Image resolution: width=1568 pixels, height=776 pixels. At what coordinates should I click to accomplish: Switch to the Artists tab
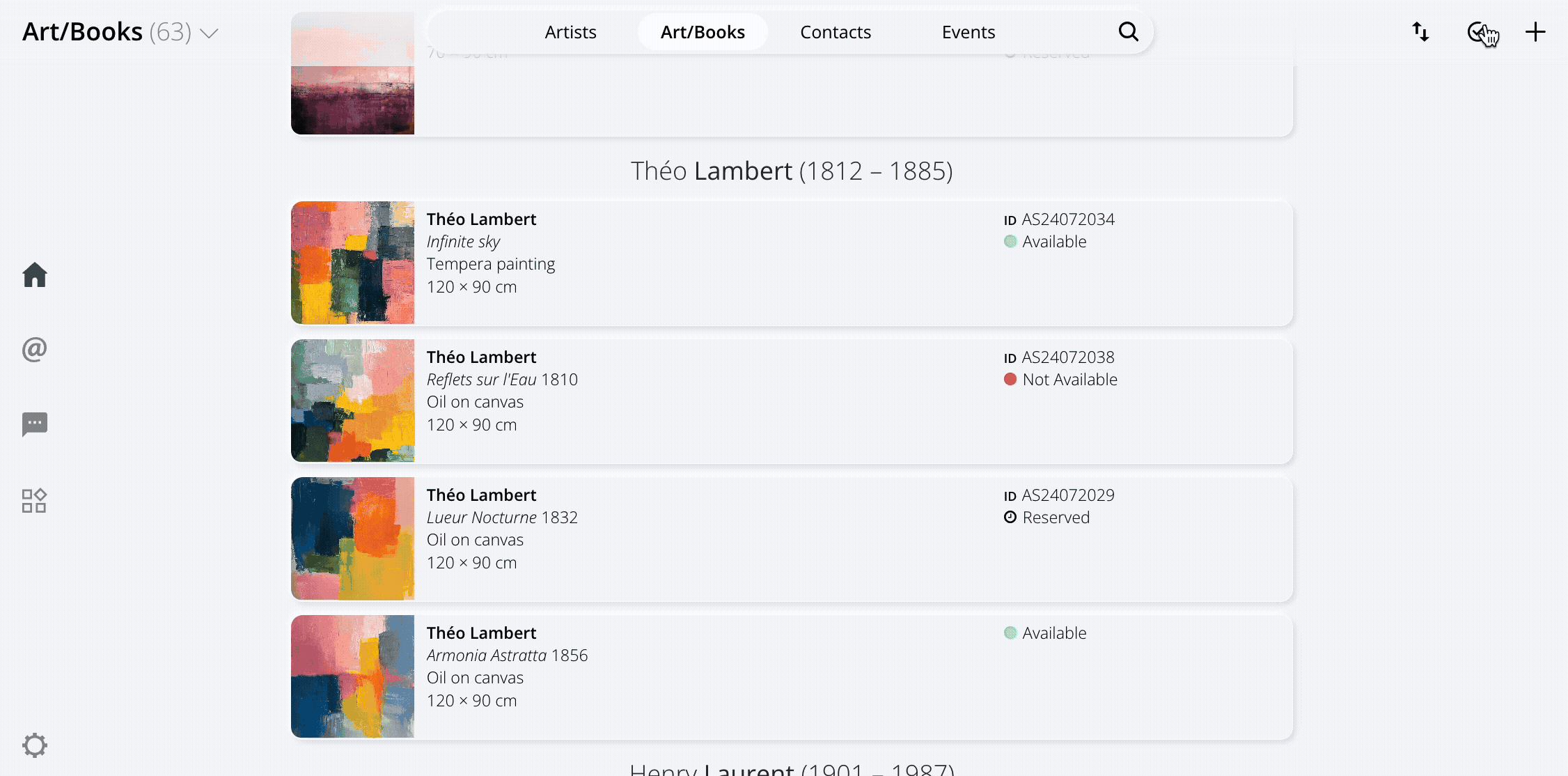point(570,32)
